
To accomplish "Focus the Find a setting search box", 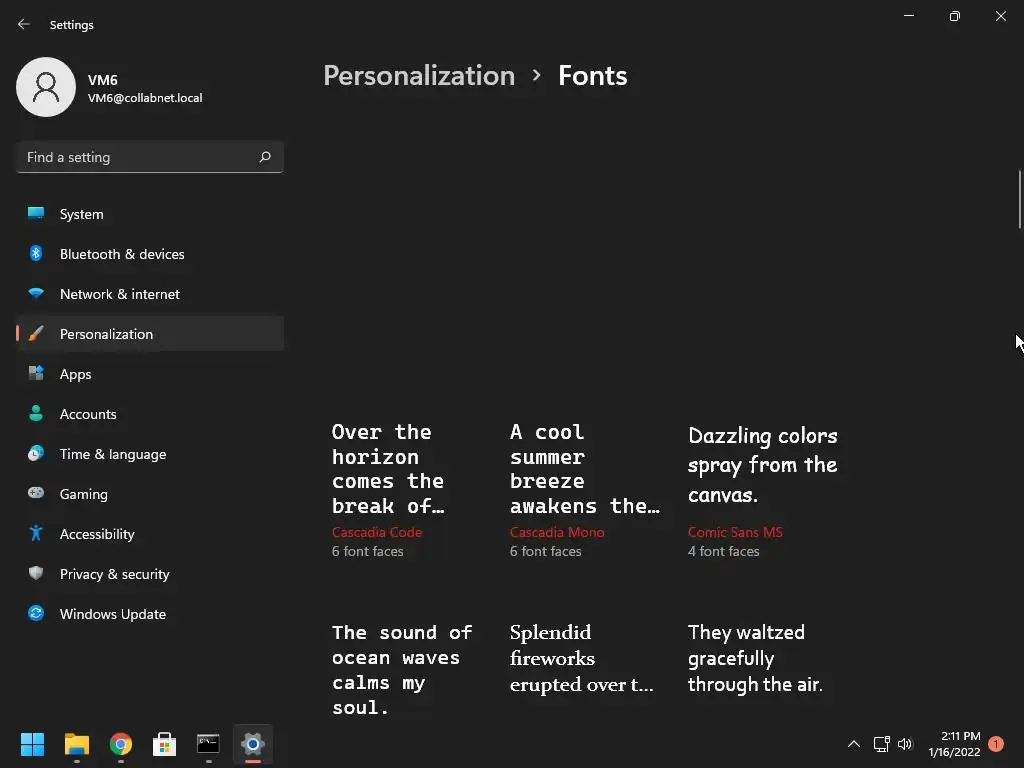I will (150, 157).
